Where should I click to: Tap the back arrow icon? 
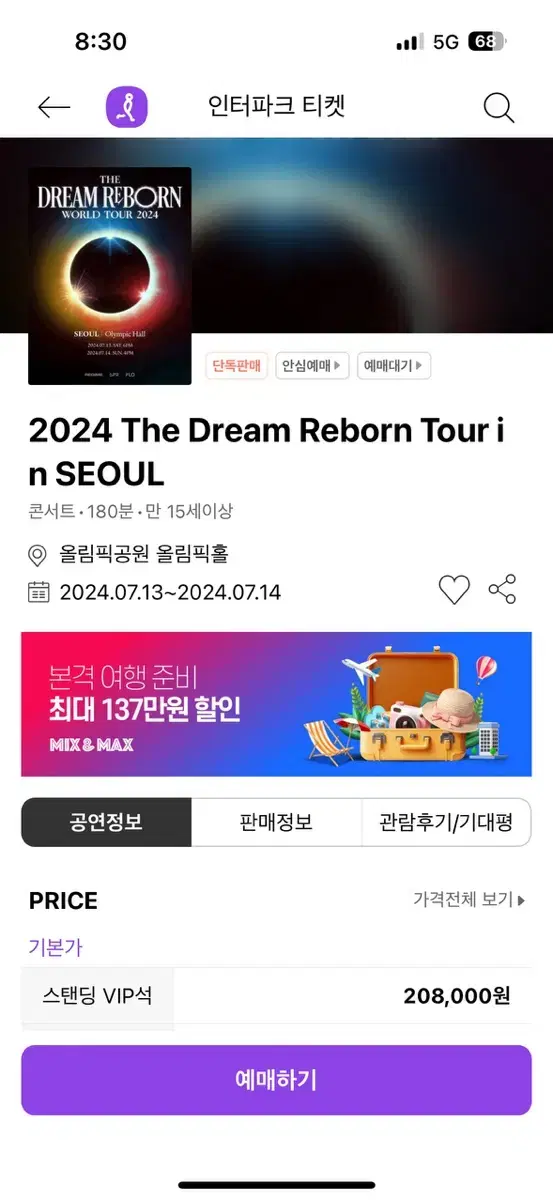click(54, 107)
